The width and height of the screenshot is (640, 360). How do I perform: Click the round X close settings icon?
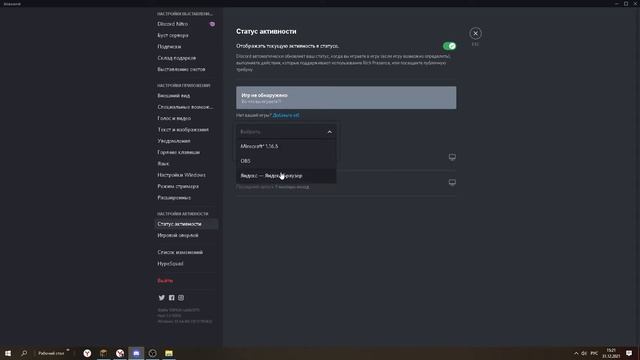[x=476, y=33]
